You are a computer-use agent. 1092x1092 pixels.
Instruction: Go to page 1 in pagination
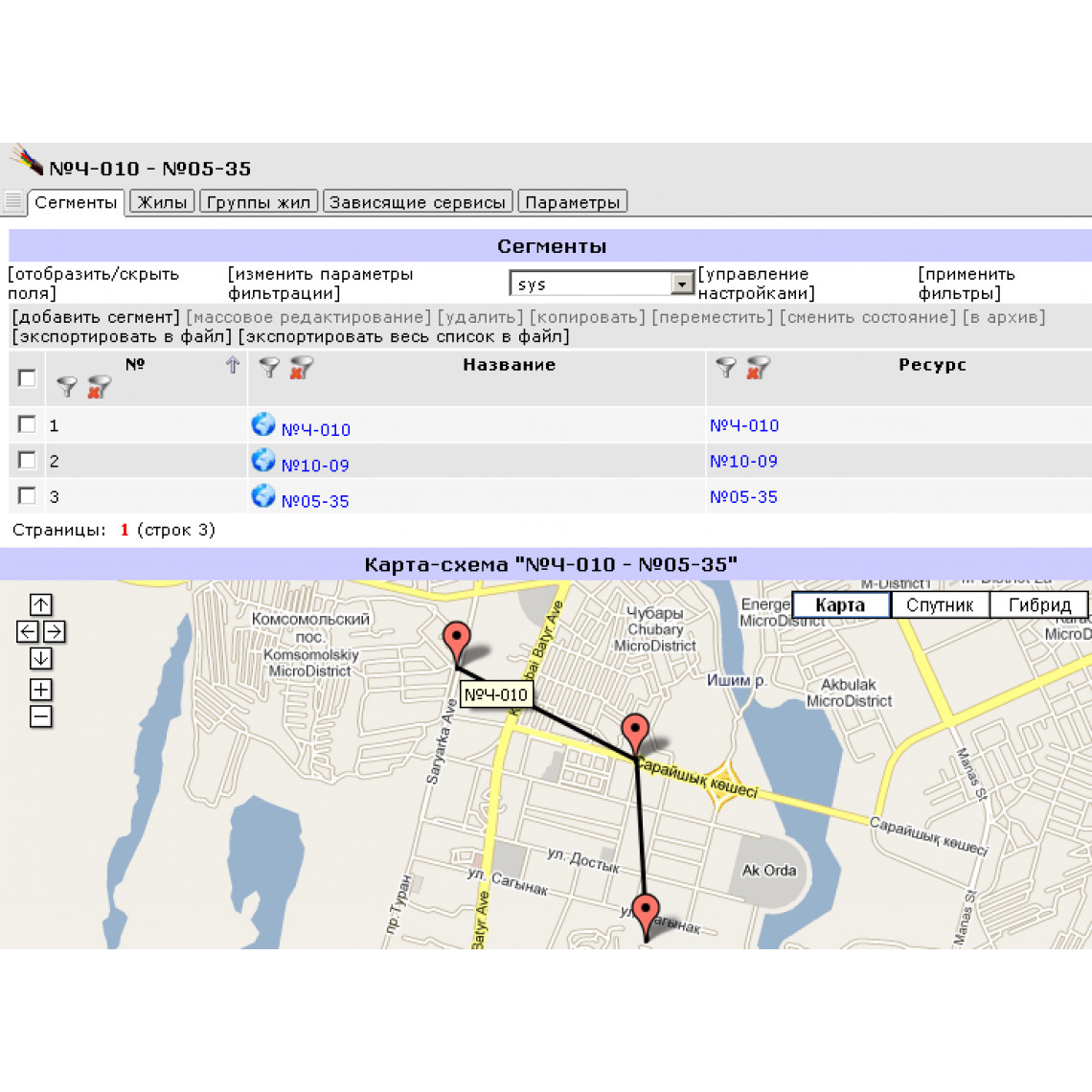[x=125, y=530]
